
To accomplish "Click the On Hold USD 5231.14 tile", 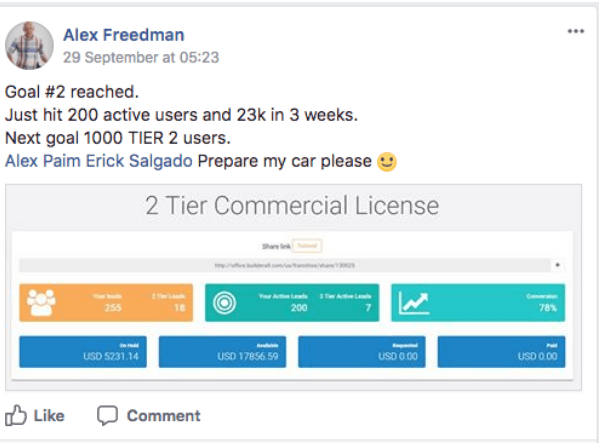I will pos(83,352).
